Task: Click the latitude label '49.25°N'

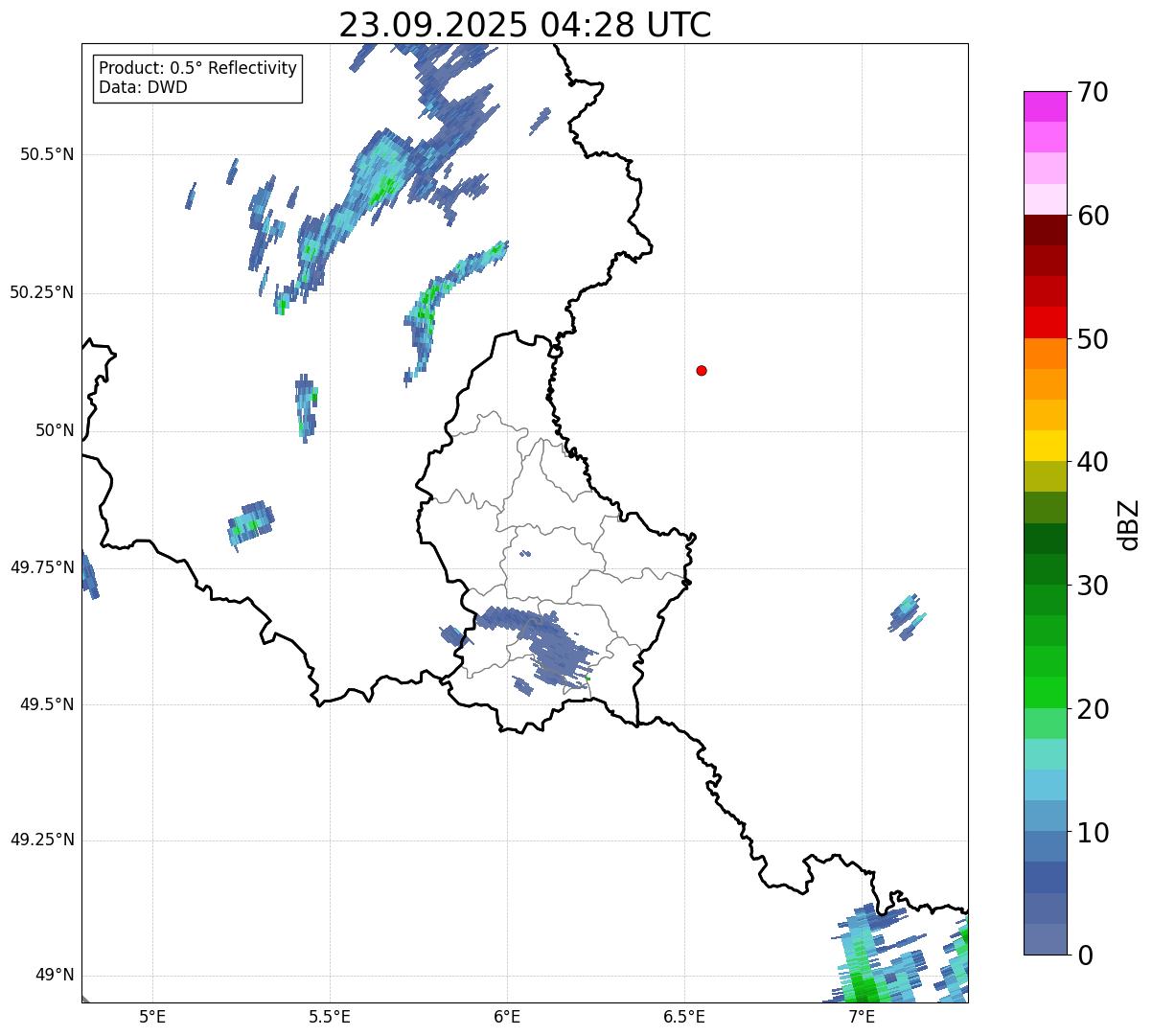Action: [x=41, y=840]
